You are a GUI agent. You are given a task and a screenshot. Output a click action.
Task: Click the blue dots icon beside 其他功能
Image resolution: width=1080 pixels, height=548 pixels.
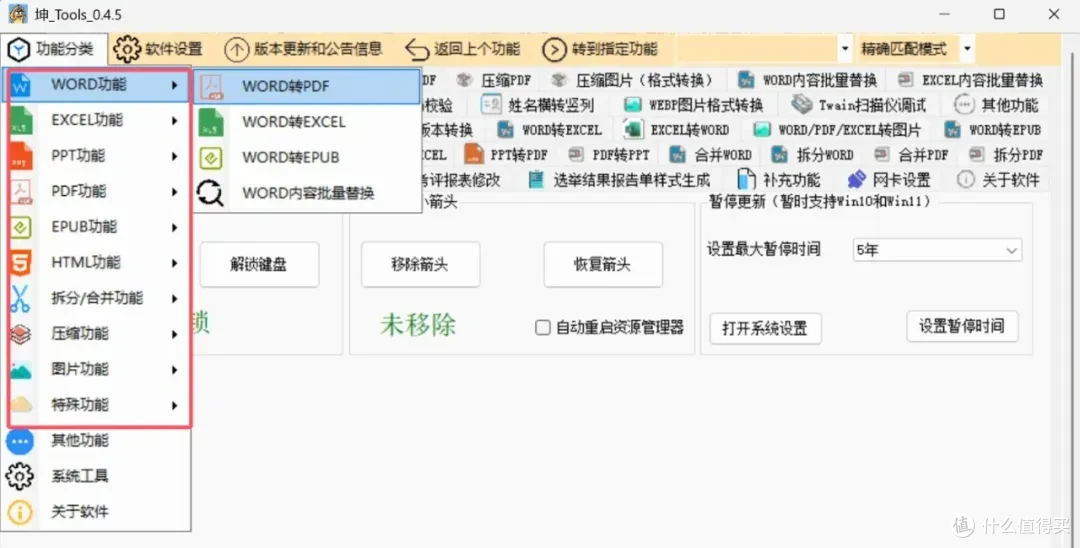click(20, 441)
